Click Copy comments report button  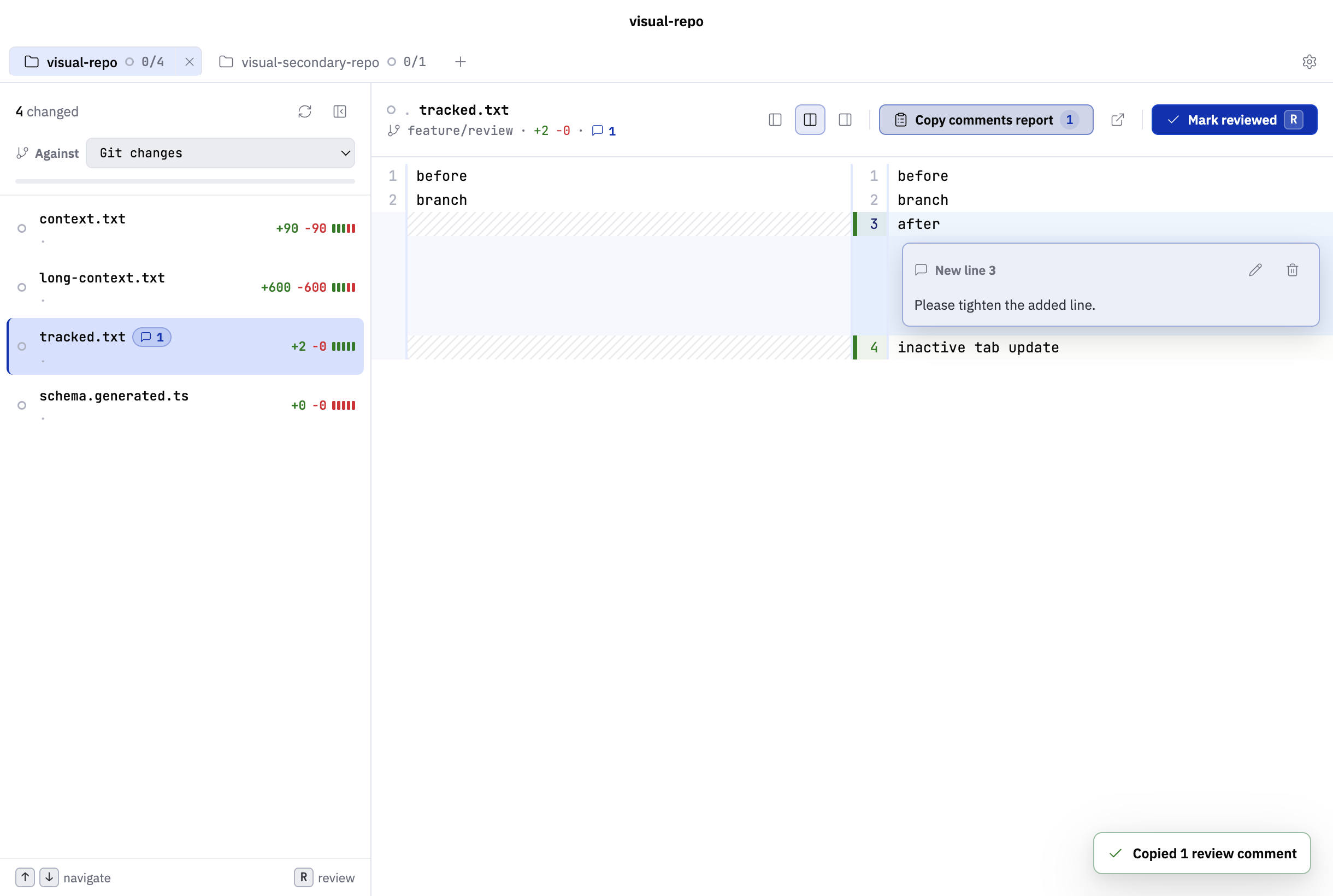986,120
